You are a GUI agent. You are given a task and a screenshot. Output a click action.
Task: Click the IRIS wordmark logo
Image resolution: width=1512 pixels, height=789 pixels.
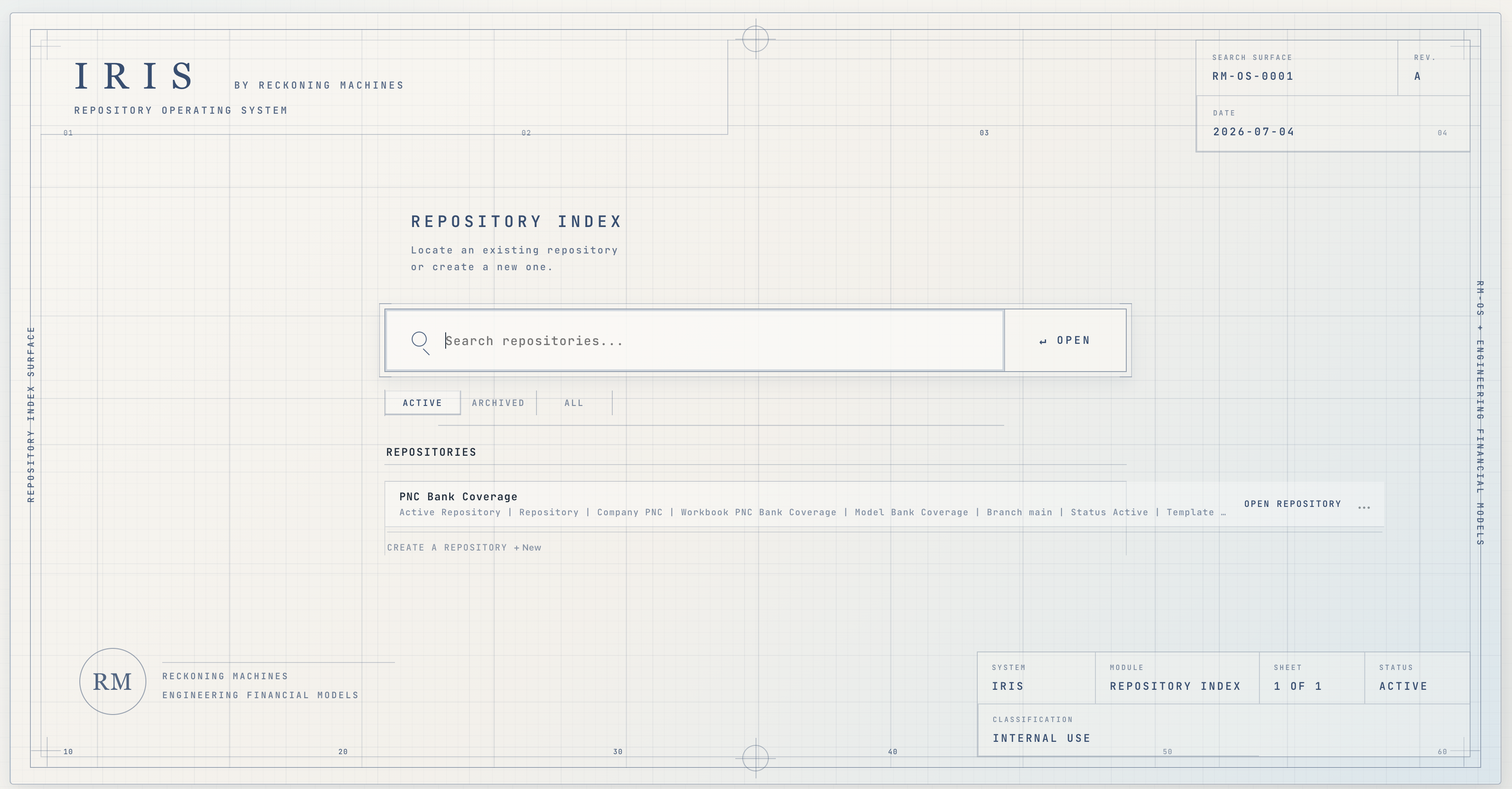[x=134, y=76]
